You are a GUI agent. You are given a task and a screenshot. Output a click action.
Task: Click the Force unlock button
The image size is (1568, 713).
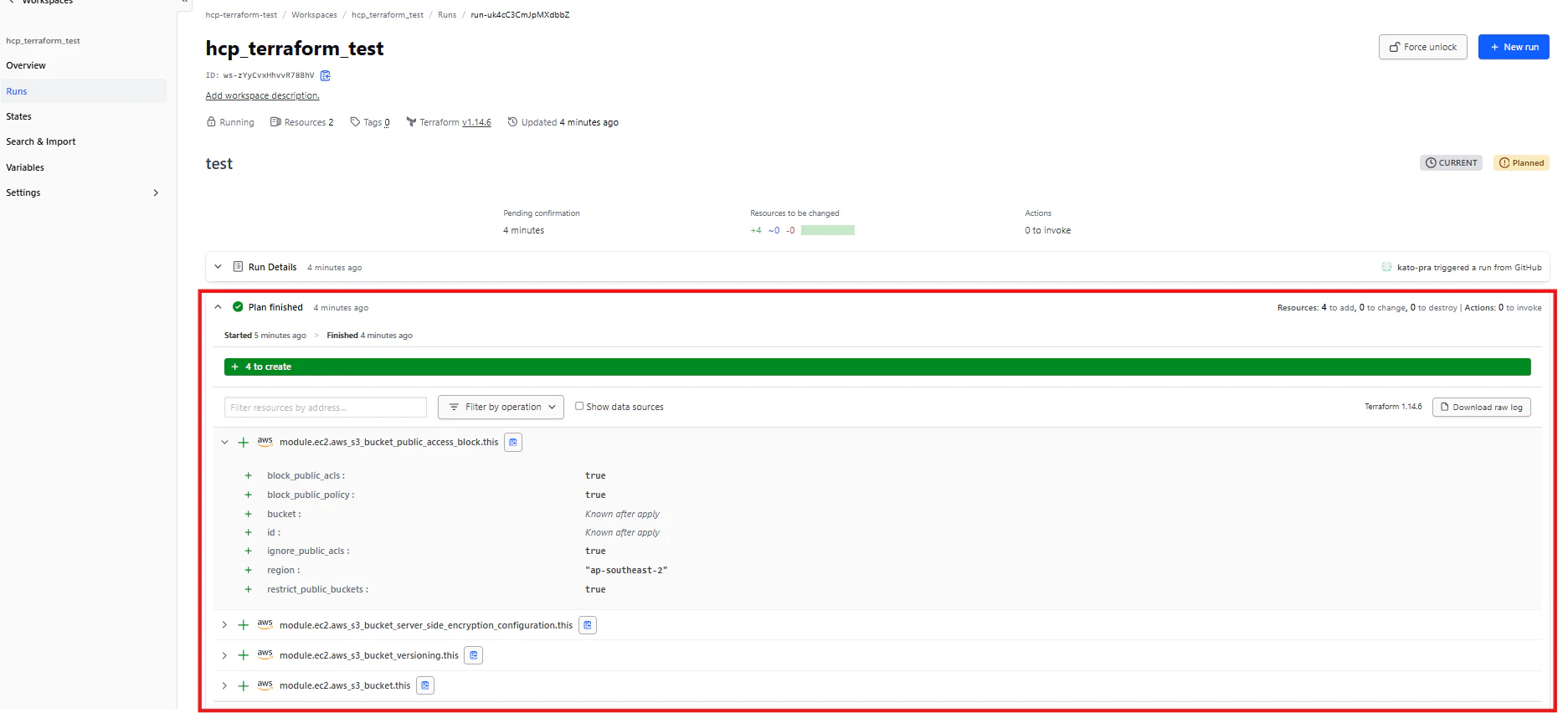coord(1423,47)
